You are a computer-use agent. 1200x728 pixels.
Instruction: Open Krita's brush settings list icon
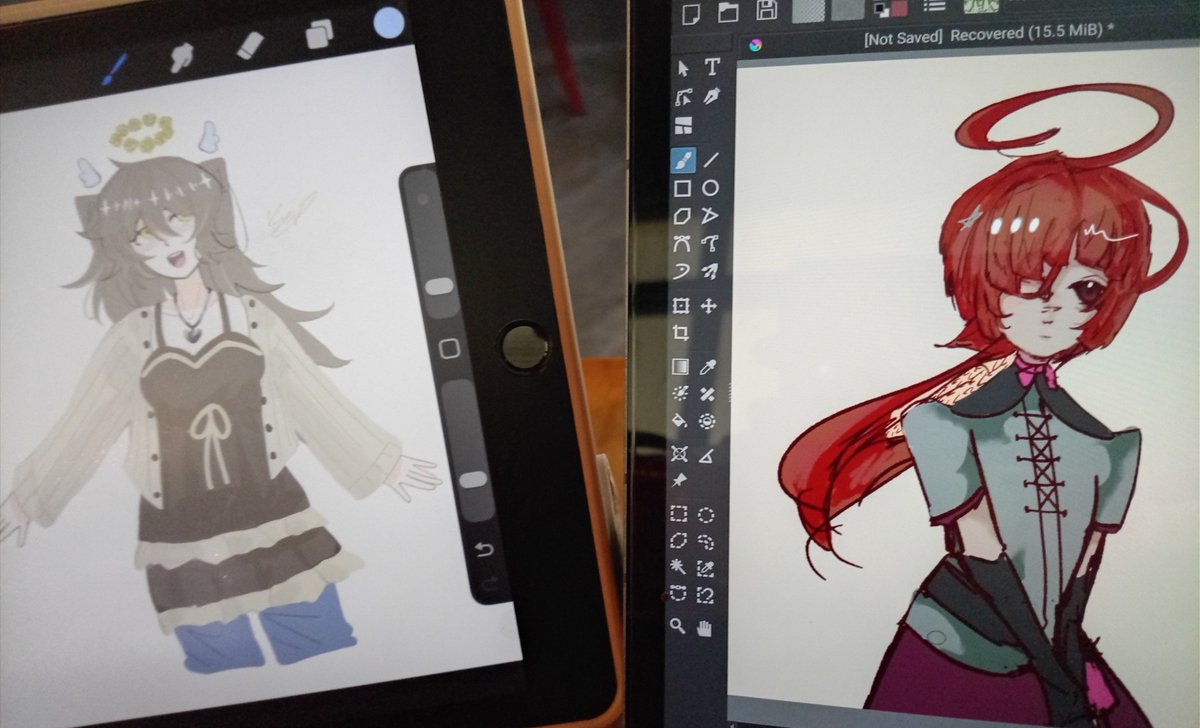(x=935, y=7)
